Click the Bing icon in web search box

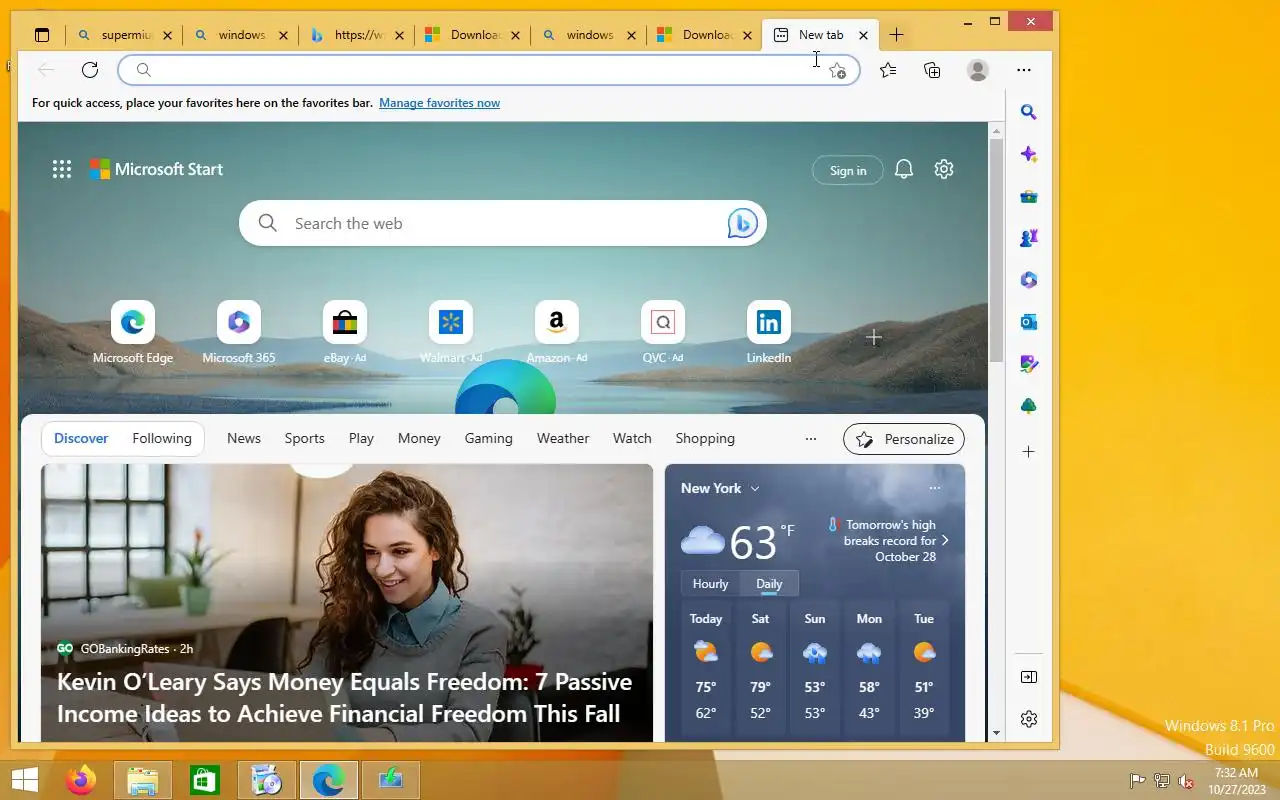[x=742, y=223]
